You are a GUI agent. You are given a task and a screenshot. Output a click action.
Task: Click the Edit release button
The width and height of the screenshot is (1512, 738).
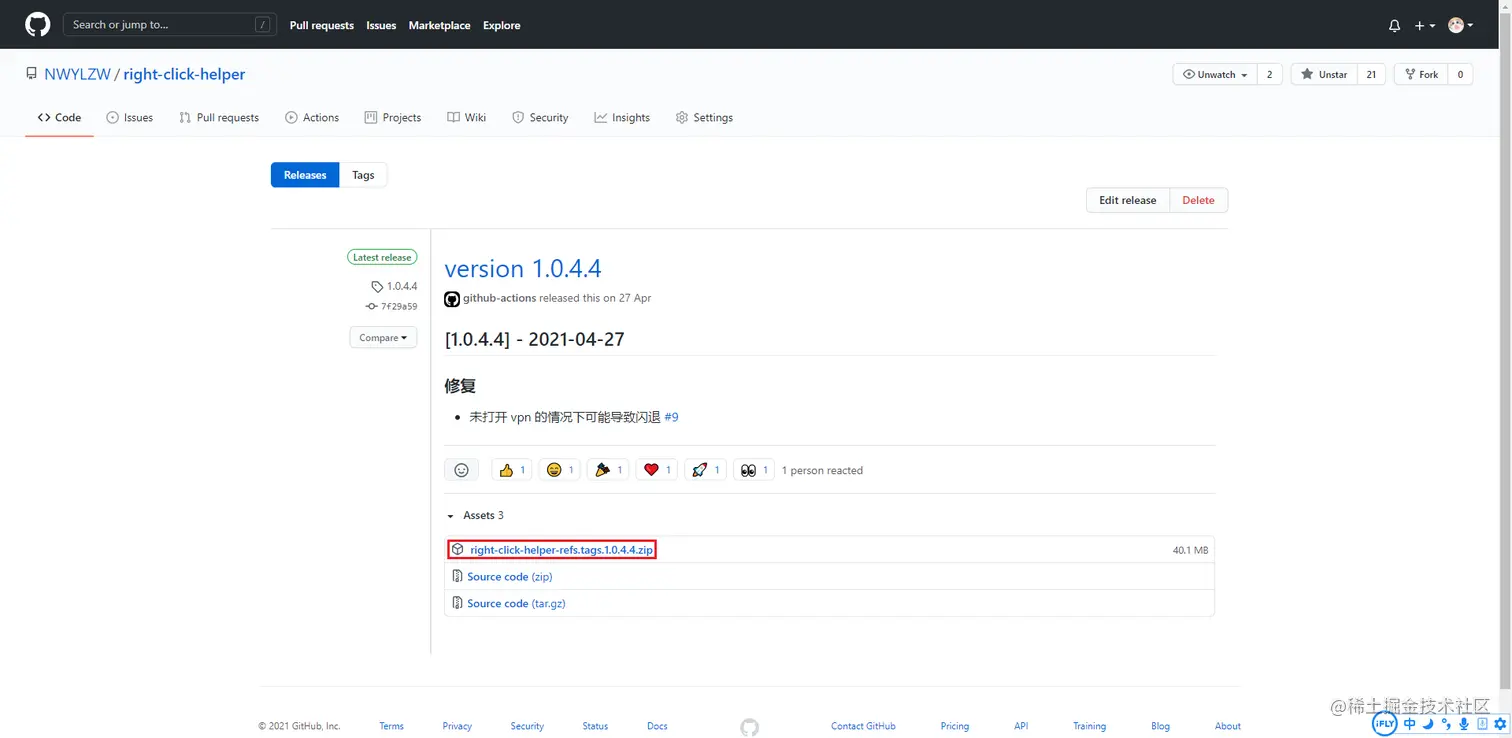click(x=1127, y=200)
